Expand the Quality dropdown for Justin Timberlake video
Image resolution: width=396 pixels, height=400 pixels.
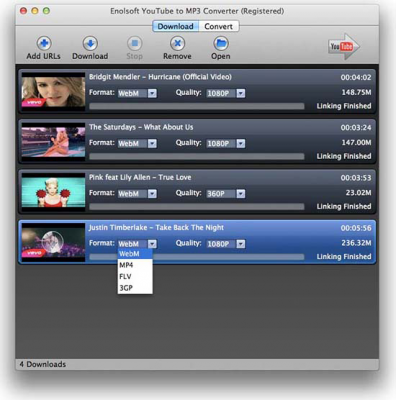coord(226,244)
